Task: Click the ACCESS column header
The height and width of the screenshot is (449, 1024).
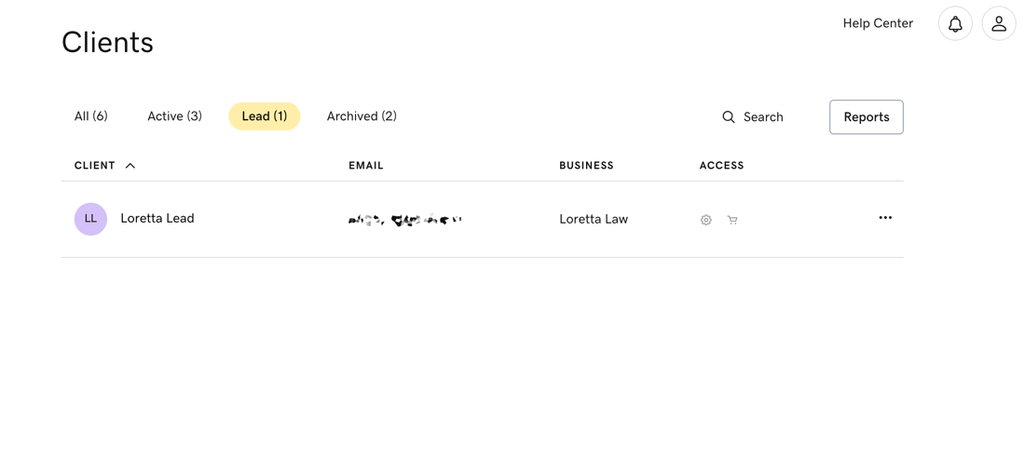Action: click(x=721, y=166)
